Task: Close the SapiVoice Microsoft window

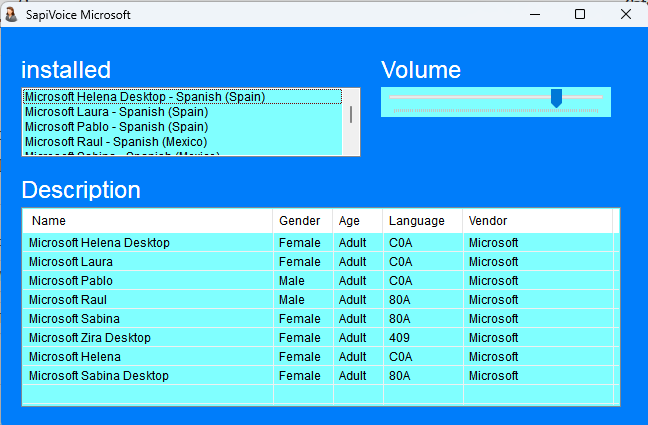Action: coord(626,14)
